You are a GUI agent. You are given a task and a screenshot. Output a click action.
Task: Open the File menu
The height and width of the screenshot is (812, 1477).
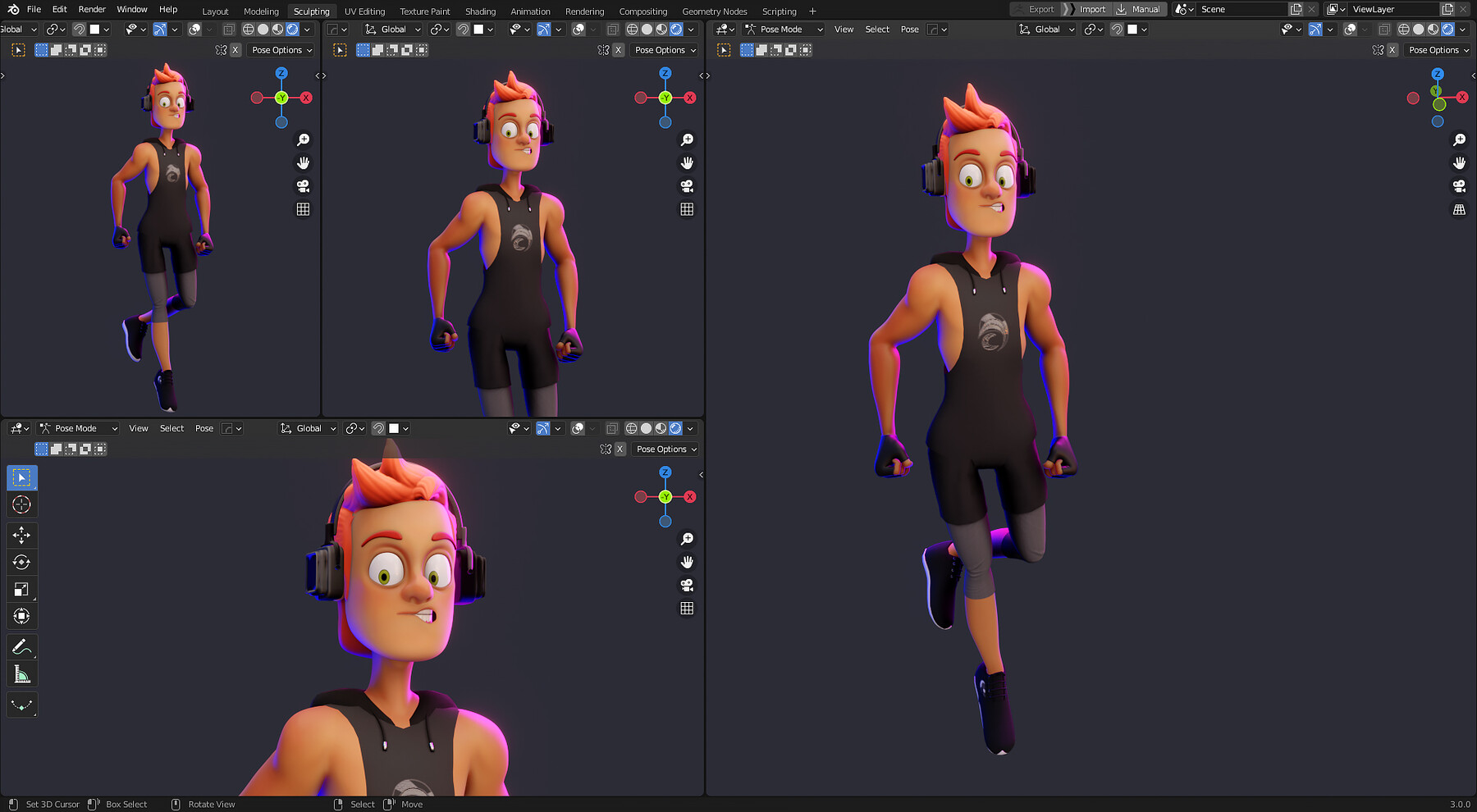pyautogui.click(x=34, y=9)
